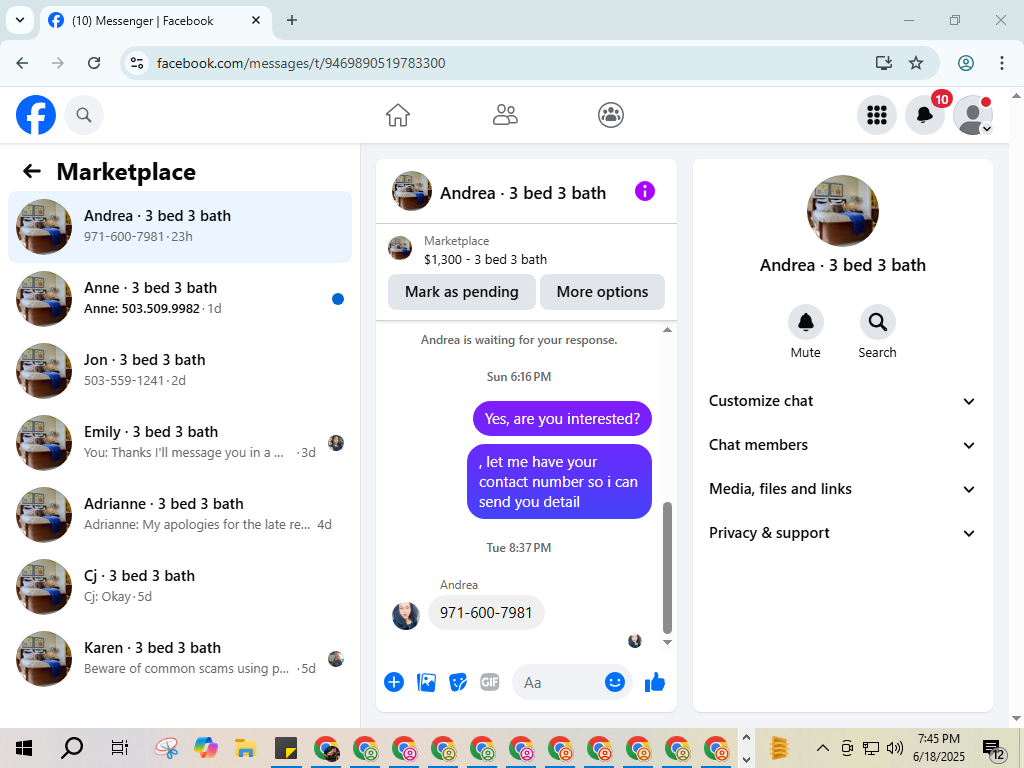Viewport: 1024px width, 768px height.
Task: Open Adrianne · 3 bed 3 bath conversation
Action: [180, 514]
